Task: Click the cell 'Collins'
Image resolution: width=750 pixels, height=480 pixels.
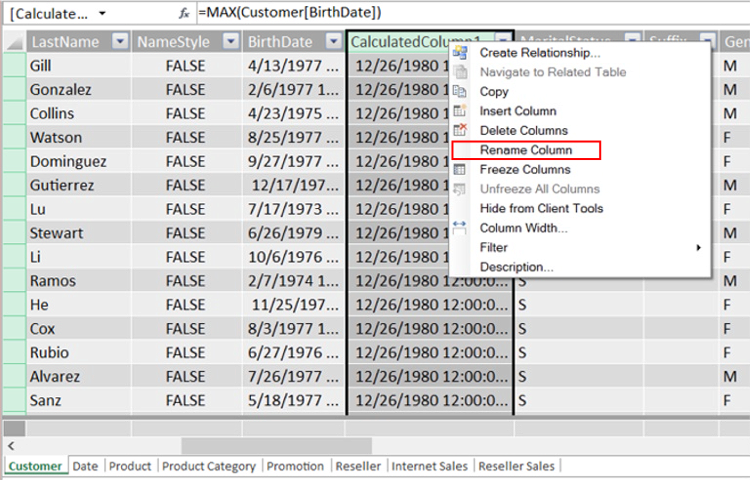Action: pyautogui.click(x=78, y=113)
